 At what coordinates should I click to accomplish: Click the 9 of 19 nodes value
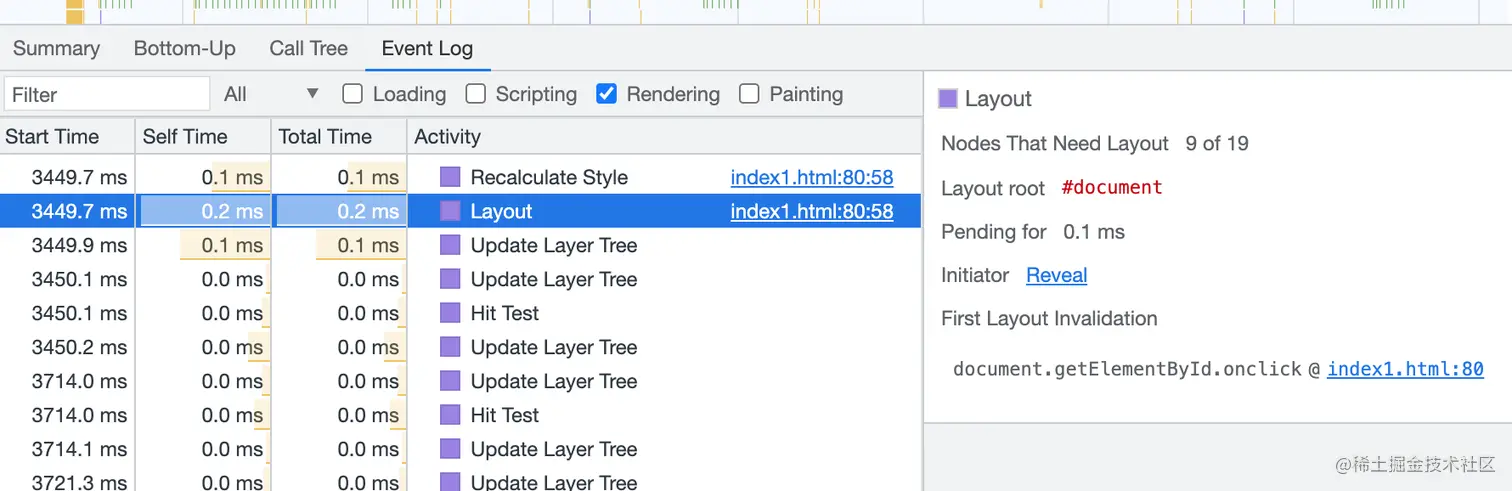(x=1217, y=143)
